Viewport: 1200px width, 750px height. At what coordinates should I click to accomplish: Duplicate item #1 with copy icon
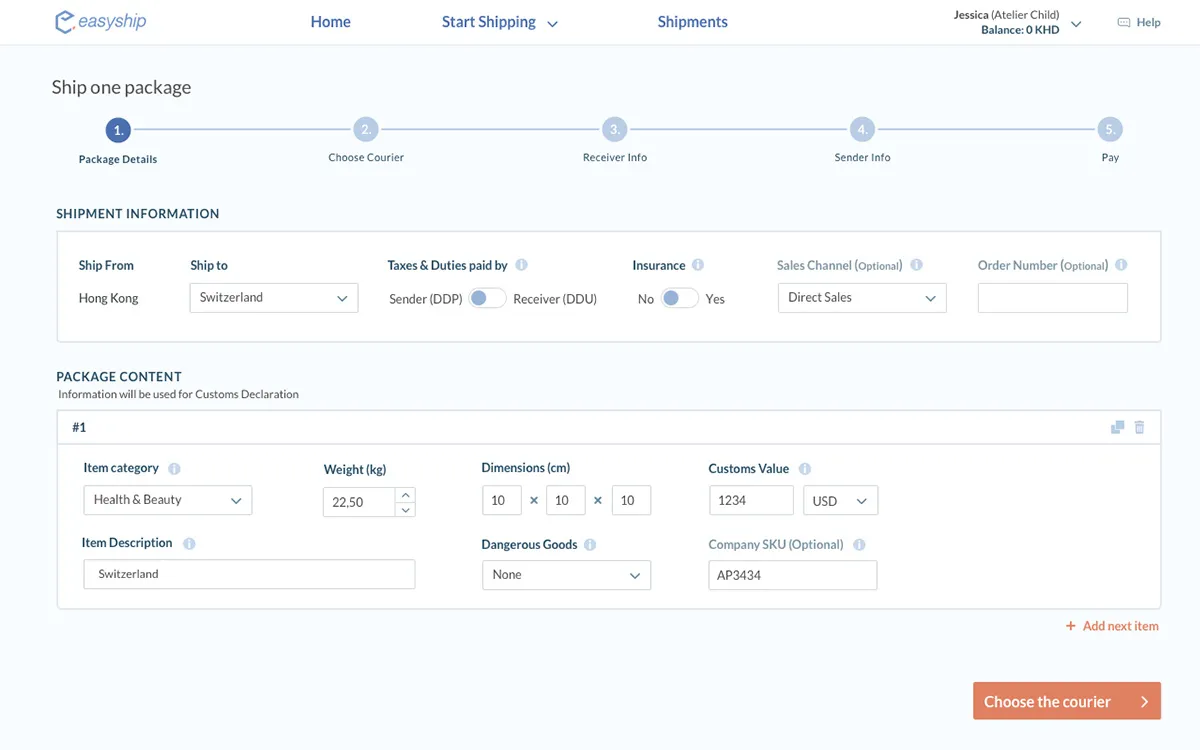click(1117, 427)
